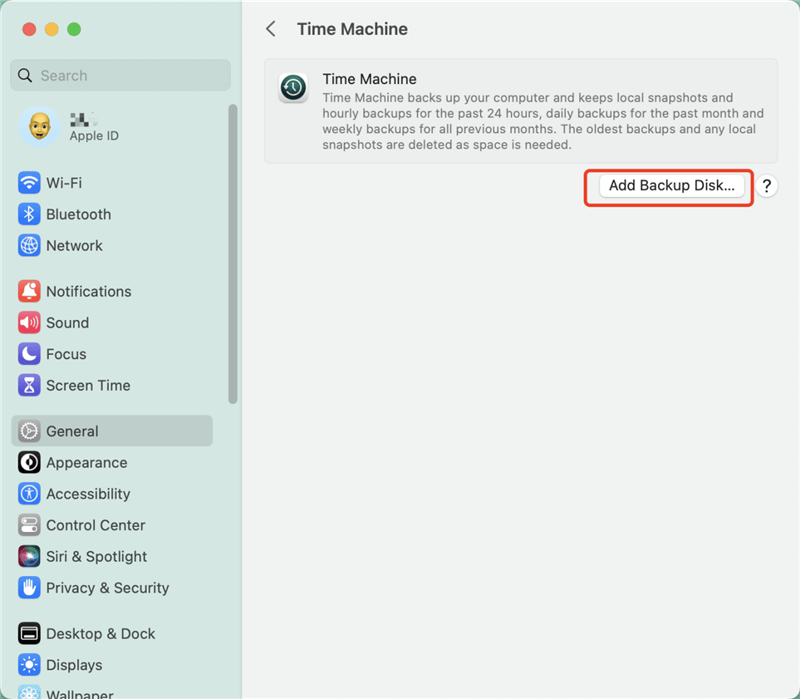This screenshot has width=800, height=699.
Task: Select the Displays icon
Action: pos(27,665)
